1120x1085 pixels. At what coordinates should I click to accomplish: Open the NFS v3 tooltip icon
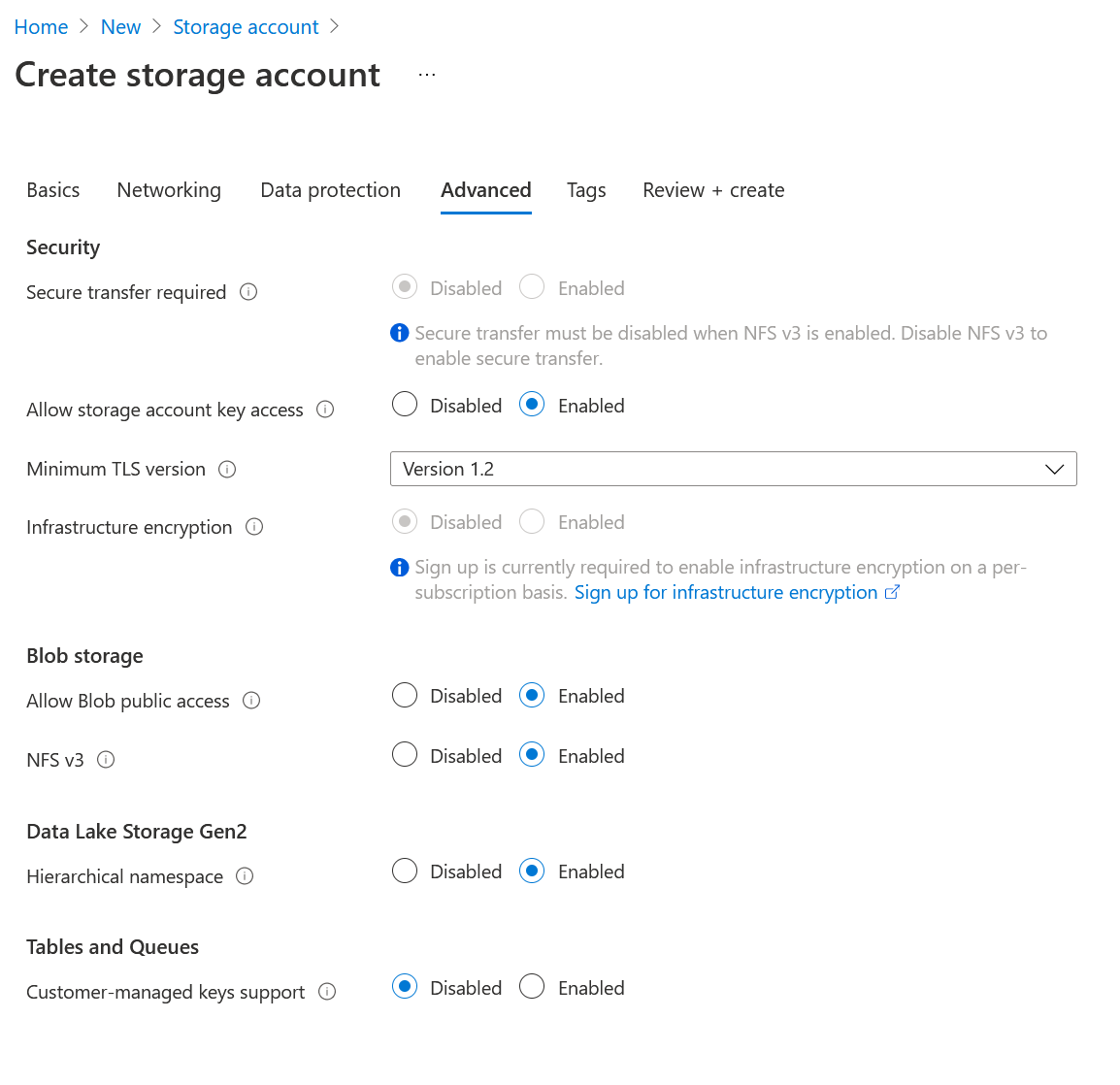click(x=107, y=760)
